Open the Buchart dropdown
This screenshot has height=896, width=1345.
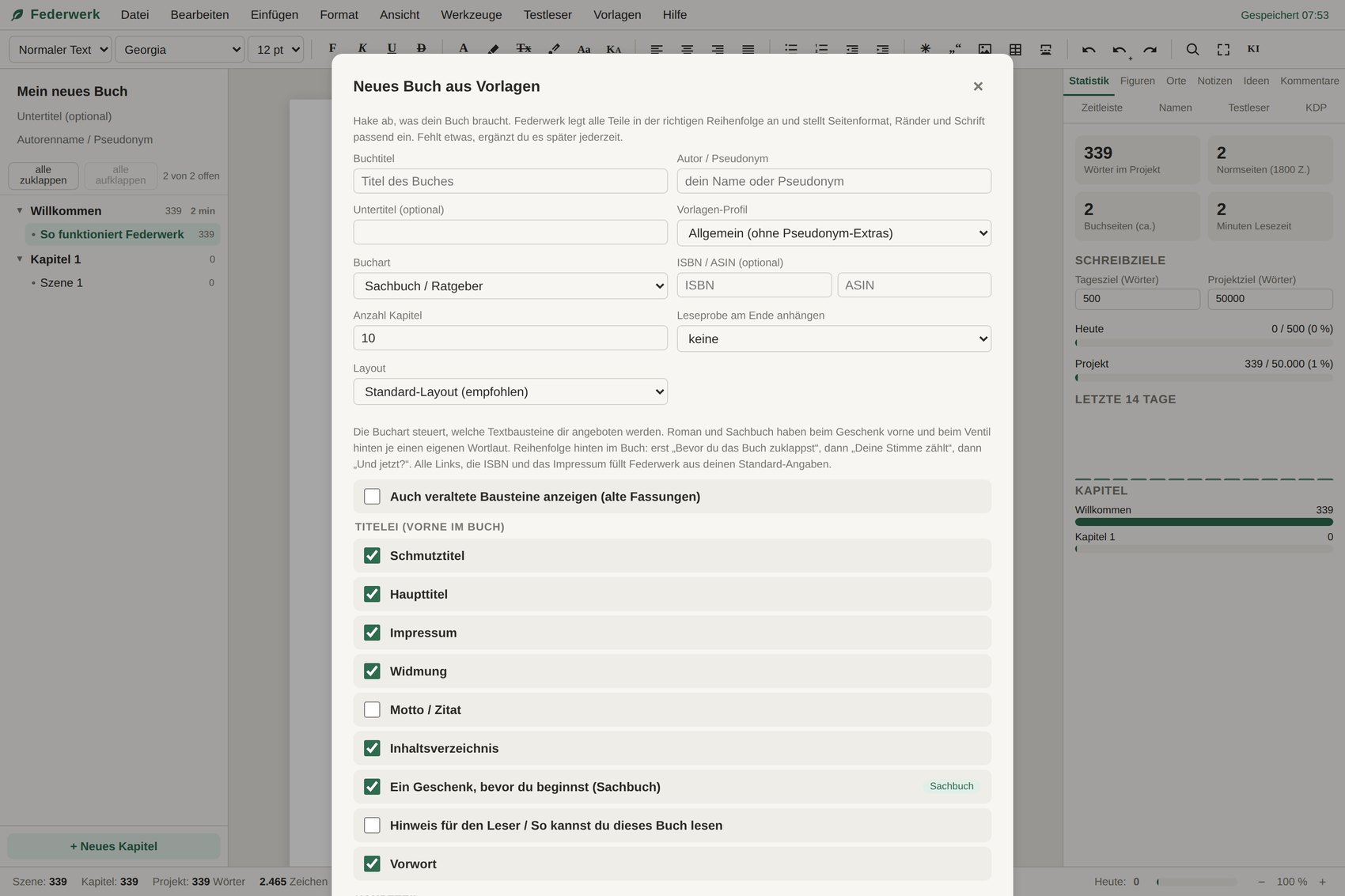coord(510,286)
